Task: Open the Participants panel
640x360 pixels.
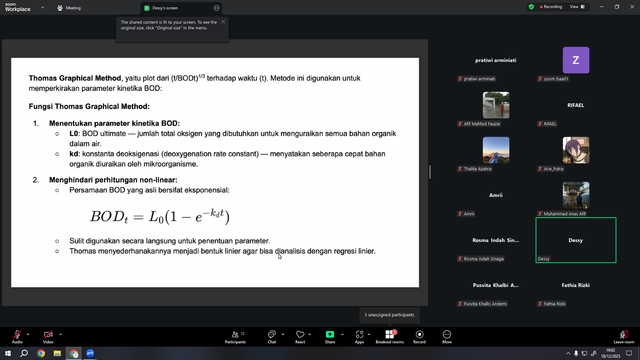Action: click(x=236, y=337)
